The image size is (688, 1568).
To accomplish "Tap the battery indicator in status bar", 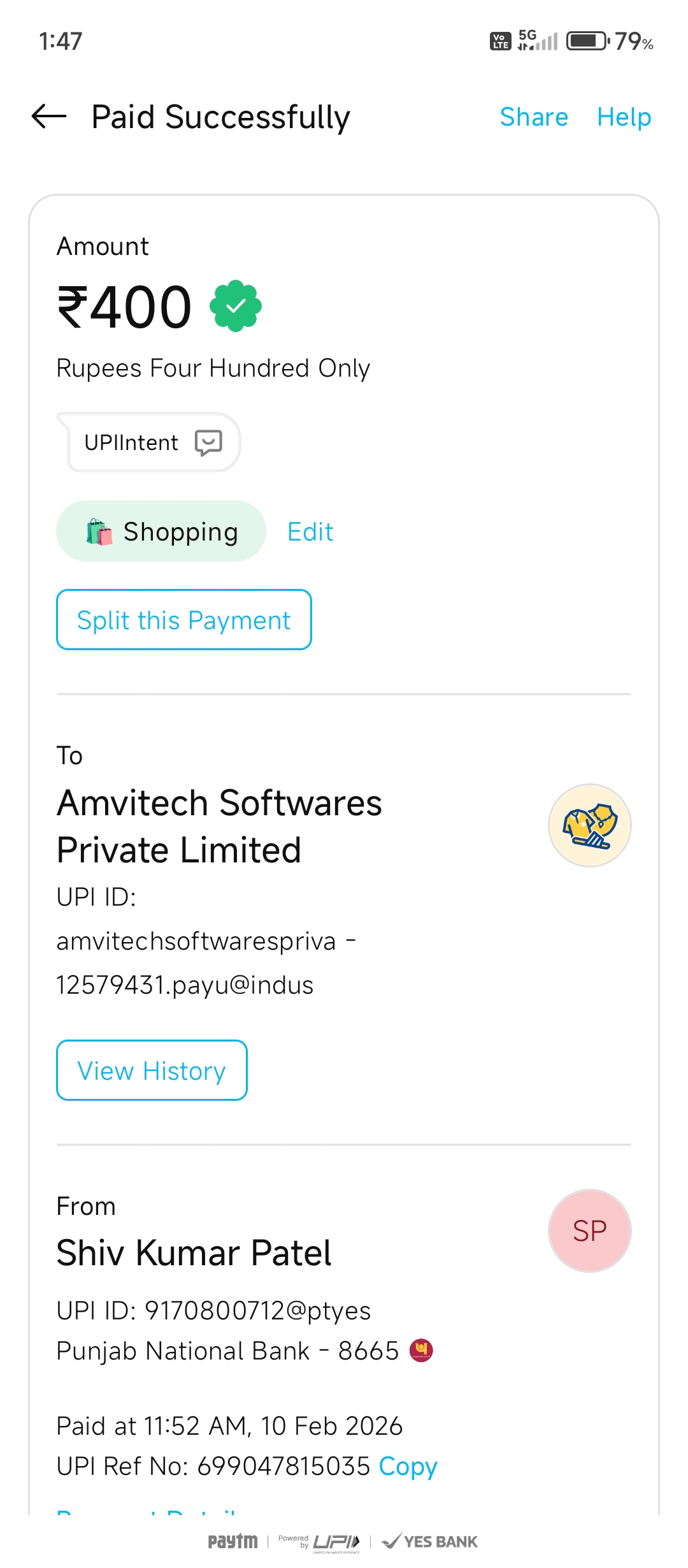I will (x=587, y=41).
